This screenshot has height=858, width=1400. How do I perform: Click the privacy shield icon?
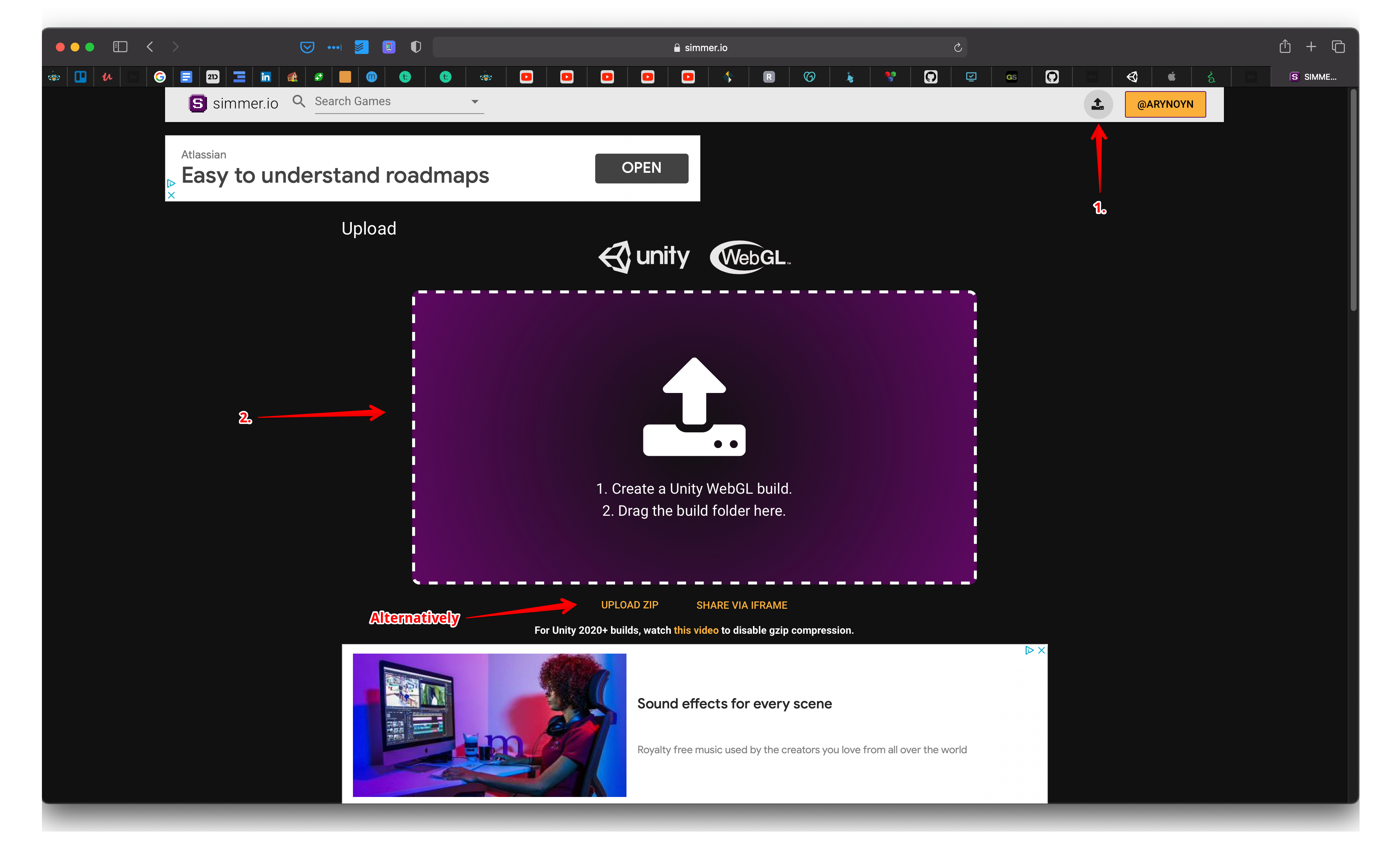click(416, 47)
